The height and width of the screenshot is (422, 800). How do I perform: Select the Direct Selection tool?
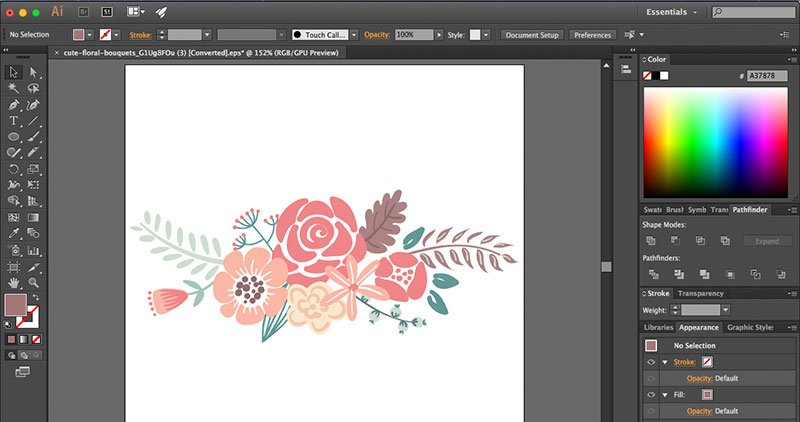(x=34, y=72)
